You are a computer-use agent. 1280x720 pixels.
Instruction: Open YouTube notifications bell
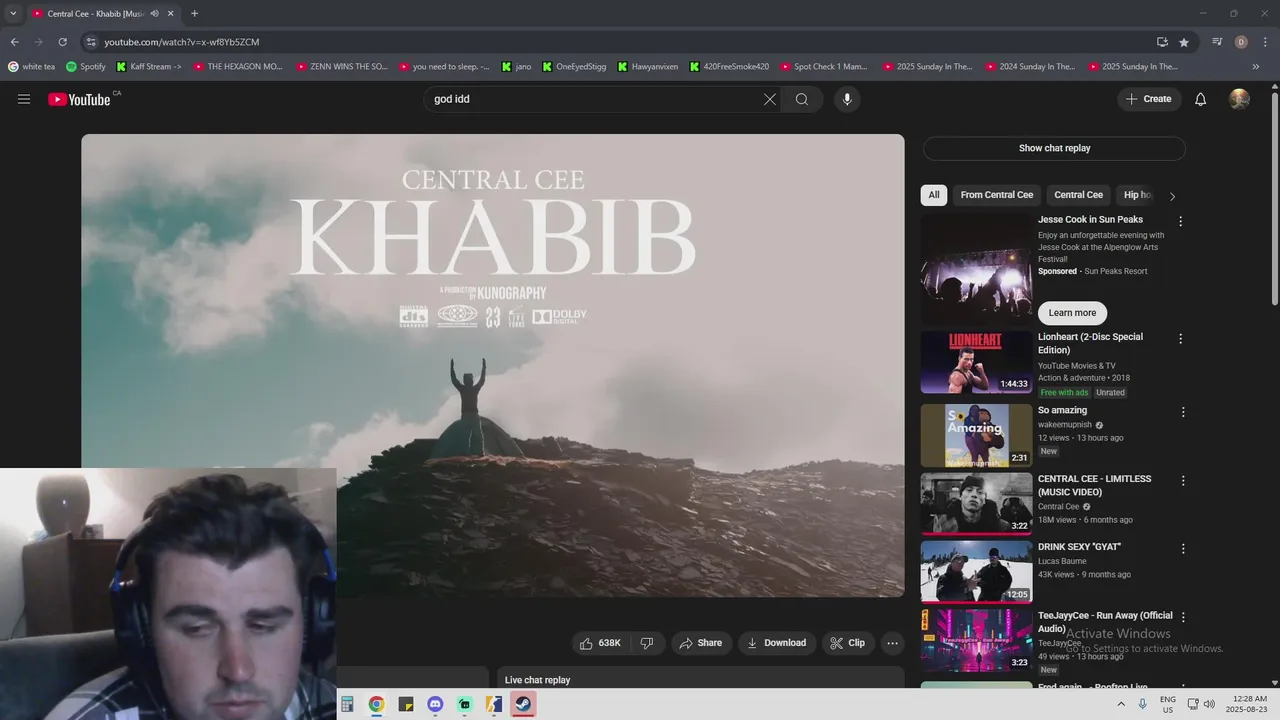1201,99
